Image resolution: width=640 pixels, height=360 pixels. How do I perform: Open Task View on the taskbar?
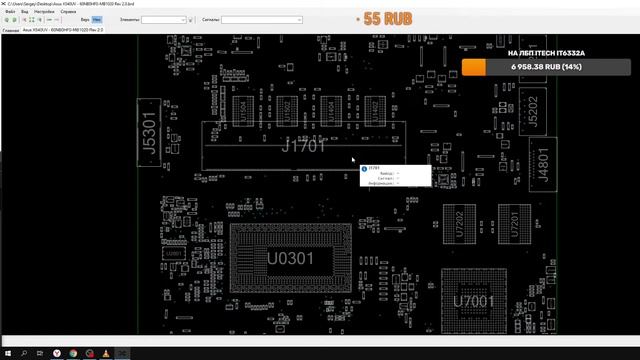pyautogui.click(x=40, y=353)
